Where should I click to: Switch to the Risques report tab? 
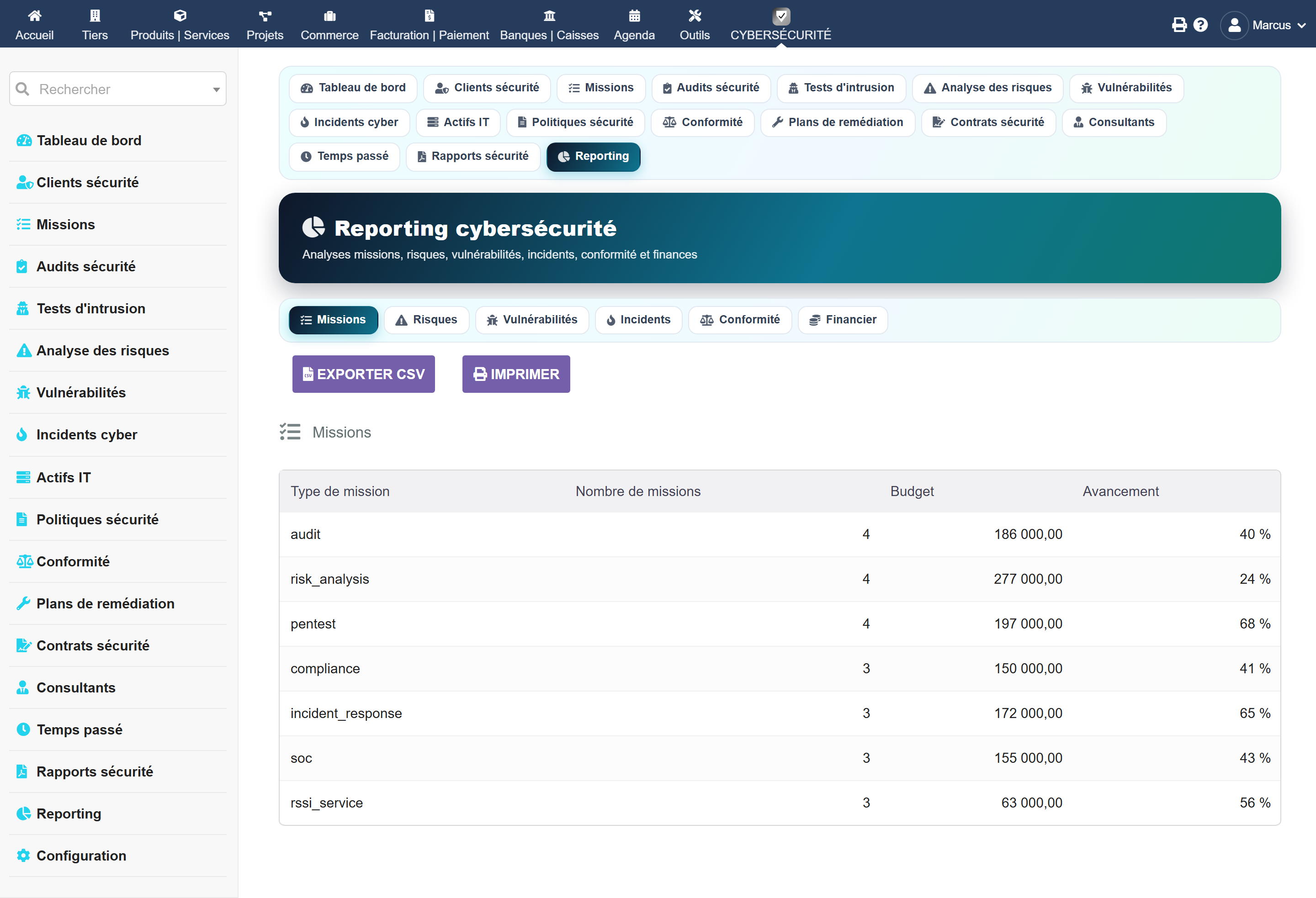426,320
